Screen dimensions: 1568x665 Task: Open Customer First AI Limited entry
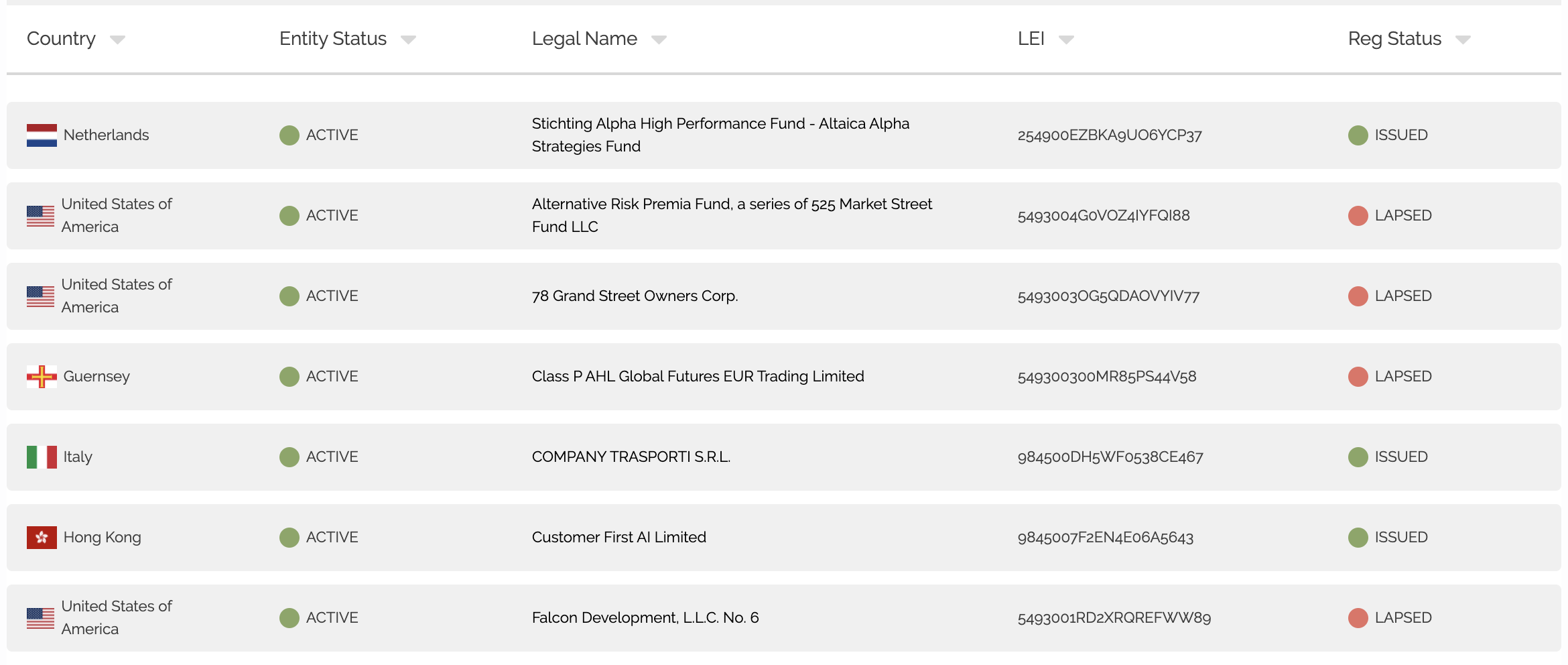[618, 538]
